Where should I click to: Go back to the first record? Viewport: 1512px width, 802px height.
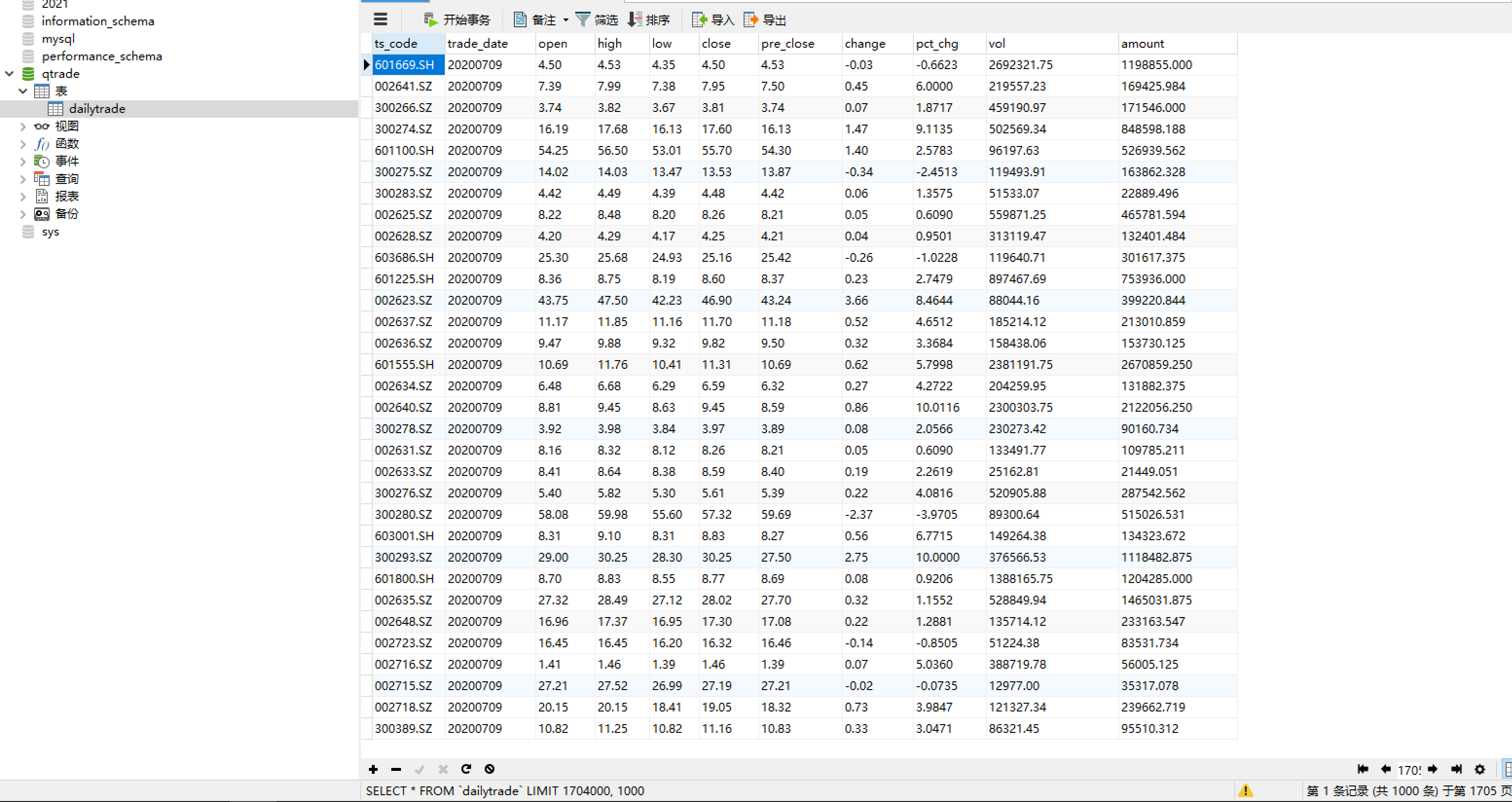click(x=1363, y=769)
